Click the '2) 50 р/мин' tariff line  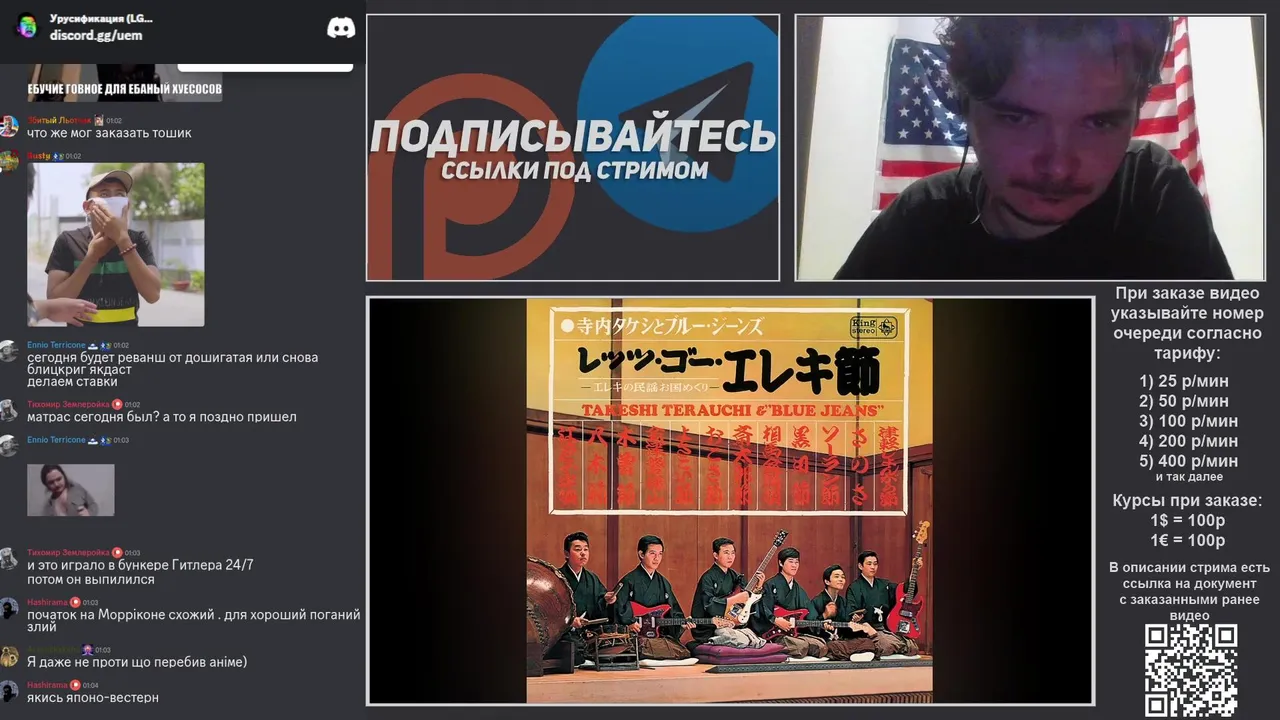click(x=1184, y=401)
